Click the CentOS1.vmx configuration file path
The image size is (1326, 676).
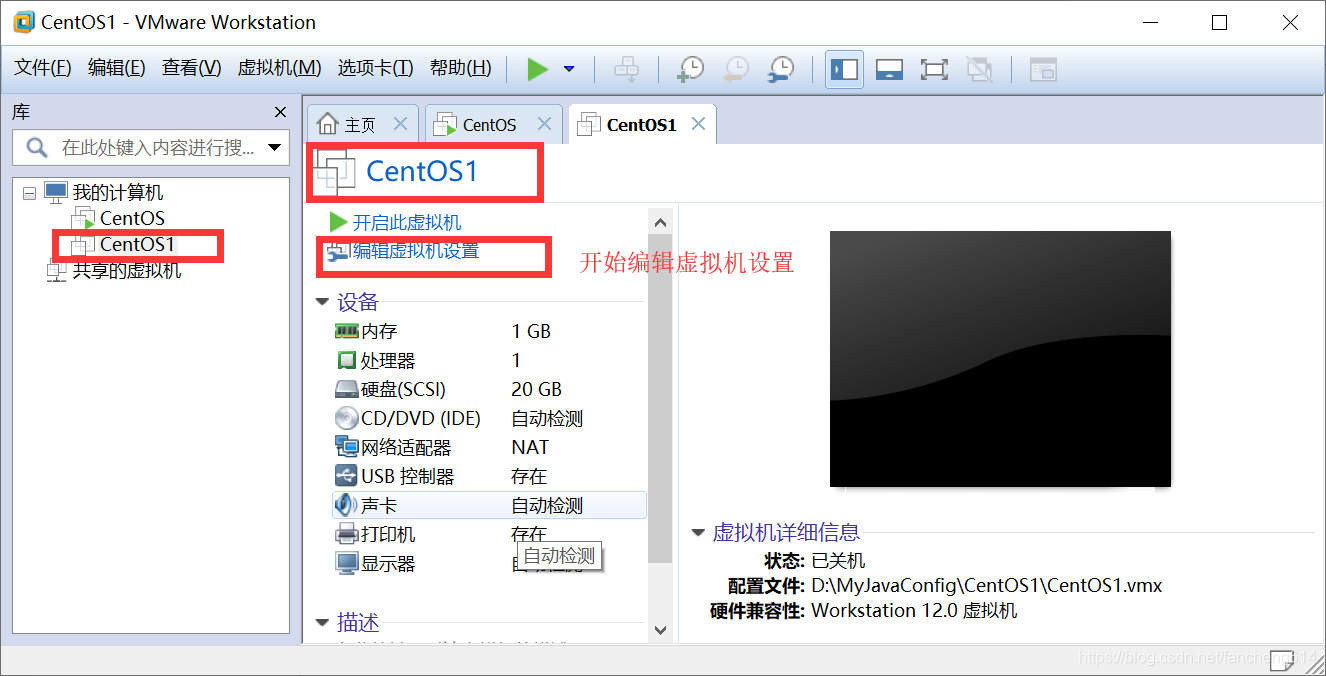987,586
